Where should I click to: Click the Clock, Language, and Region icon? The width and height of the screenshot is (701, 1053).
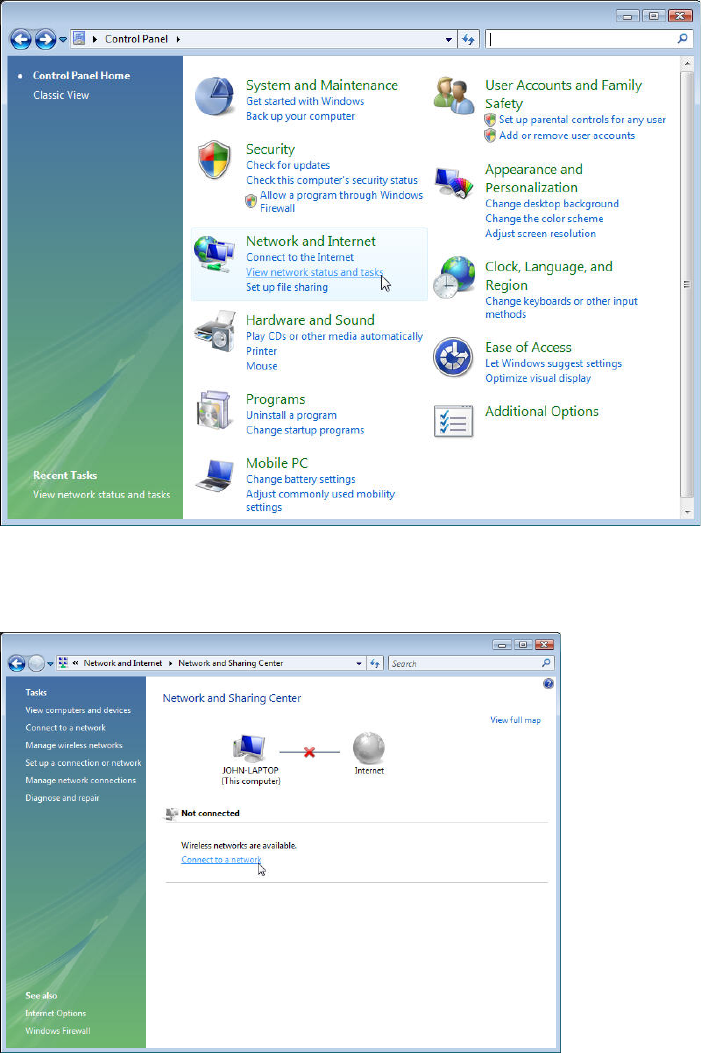454,277
